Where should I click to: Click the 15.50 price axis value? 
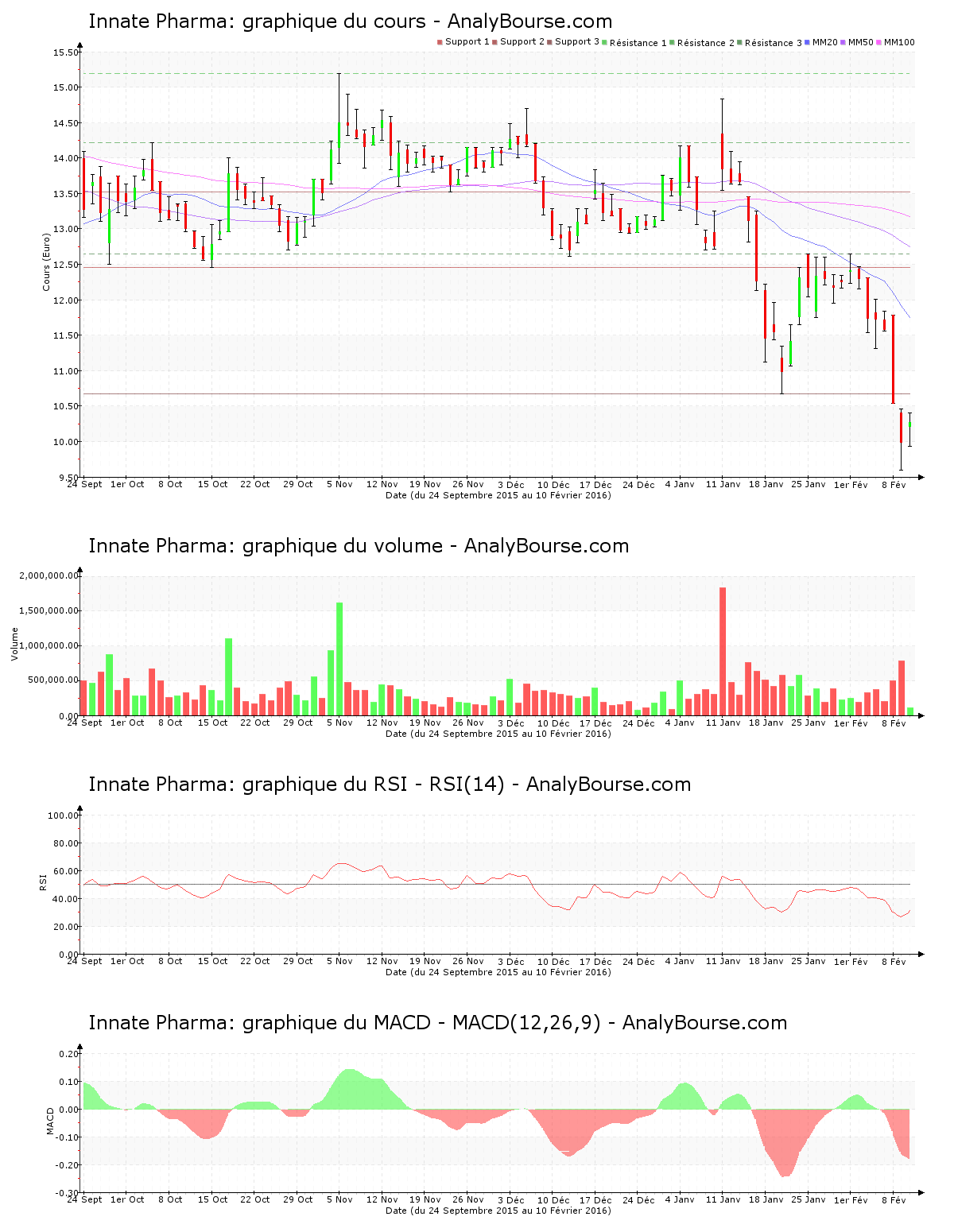[66, 52]
